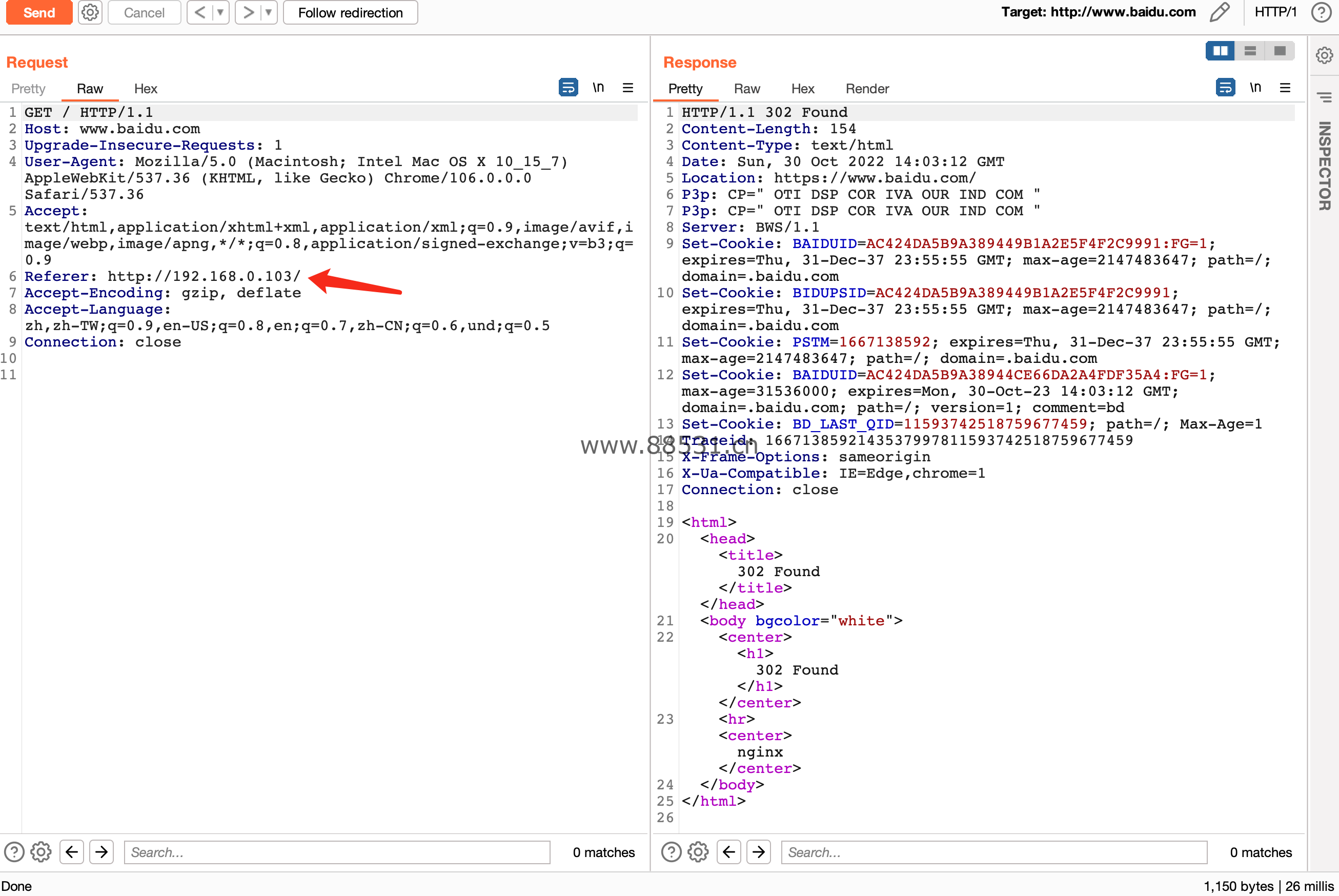Jump to next match in Request search
Image resolution: width=1339 pixels, height=896 pixels.
pyautogui.click(x=102, y=852)
